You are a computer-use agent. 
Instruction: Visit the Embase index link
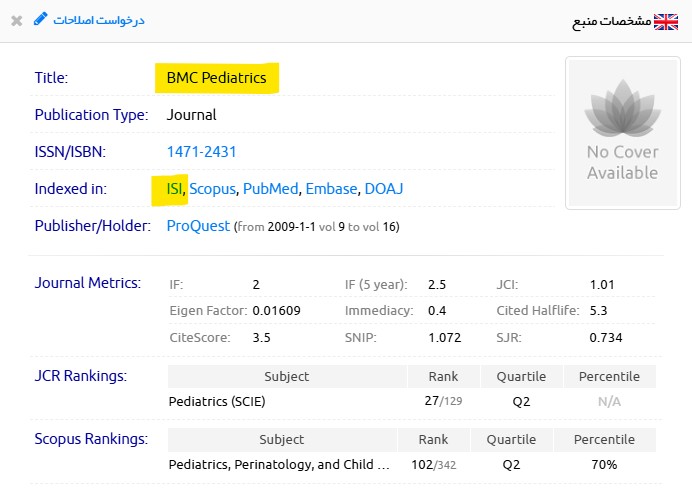330,189
